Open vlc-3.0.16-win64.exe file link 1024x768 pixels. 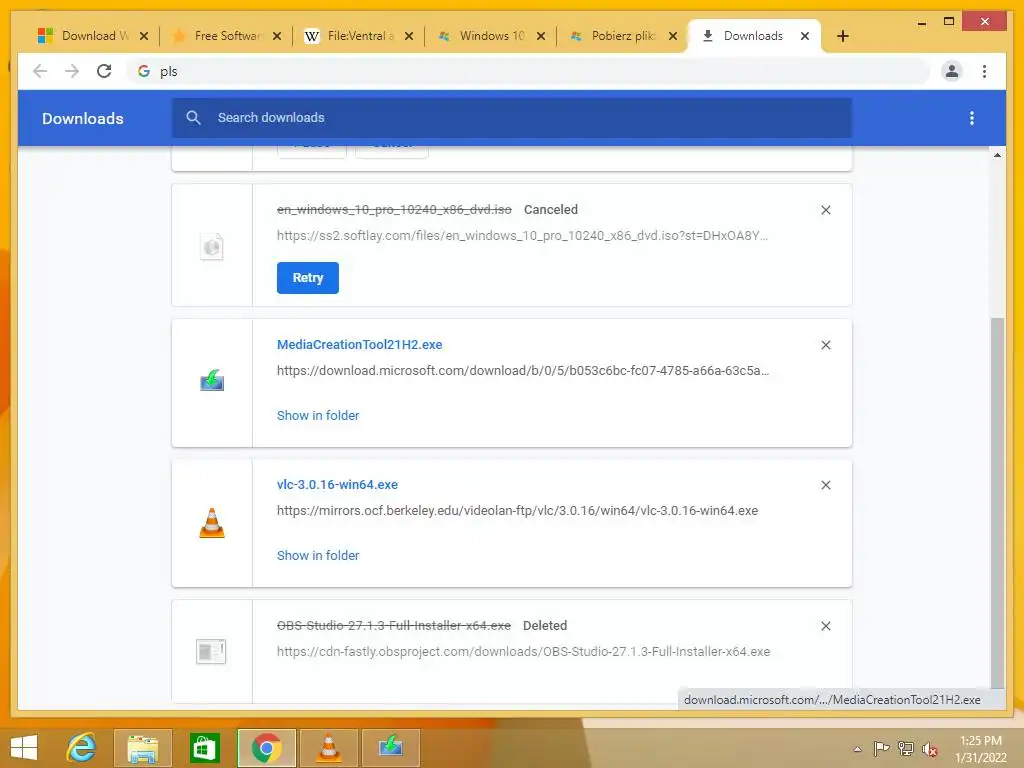337,485
